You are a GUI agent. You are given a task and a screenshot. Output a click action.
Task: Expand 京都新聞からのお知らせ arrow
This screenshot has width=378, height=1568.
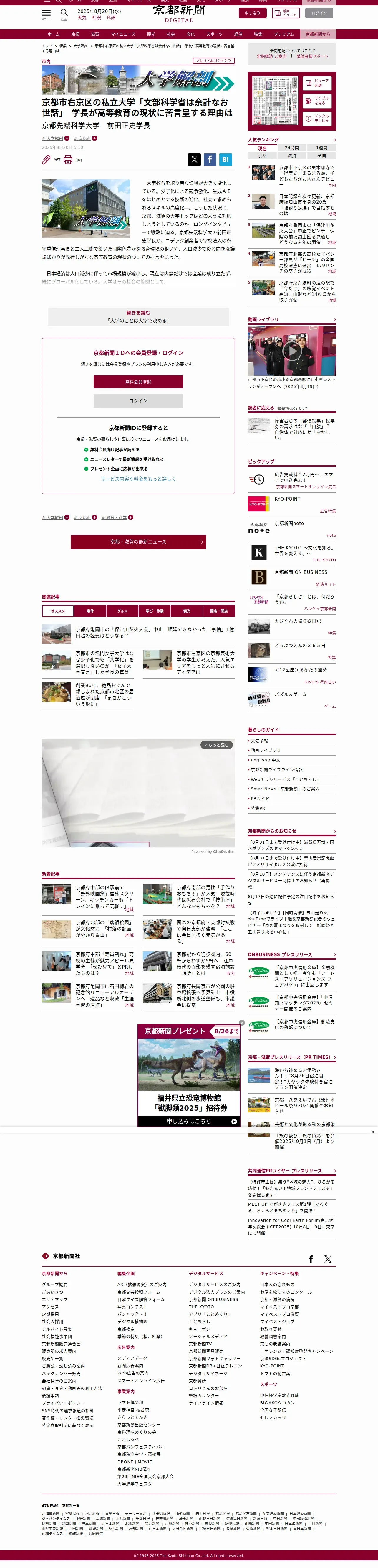pyautogui.click(x=335, y=831)
